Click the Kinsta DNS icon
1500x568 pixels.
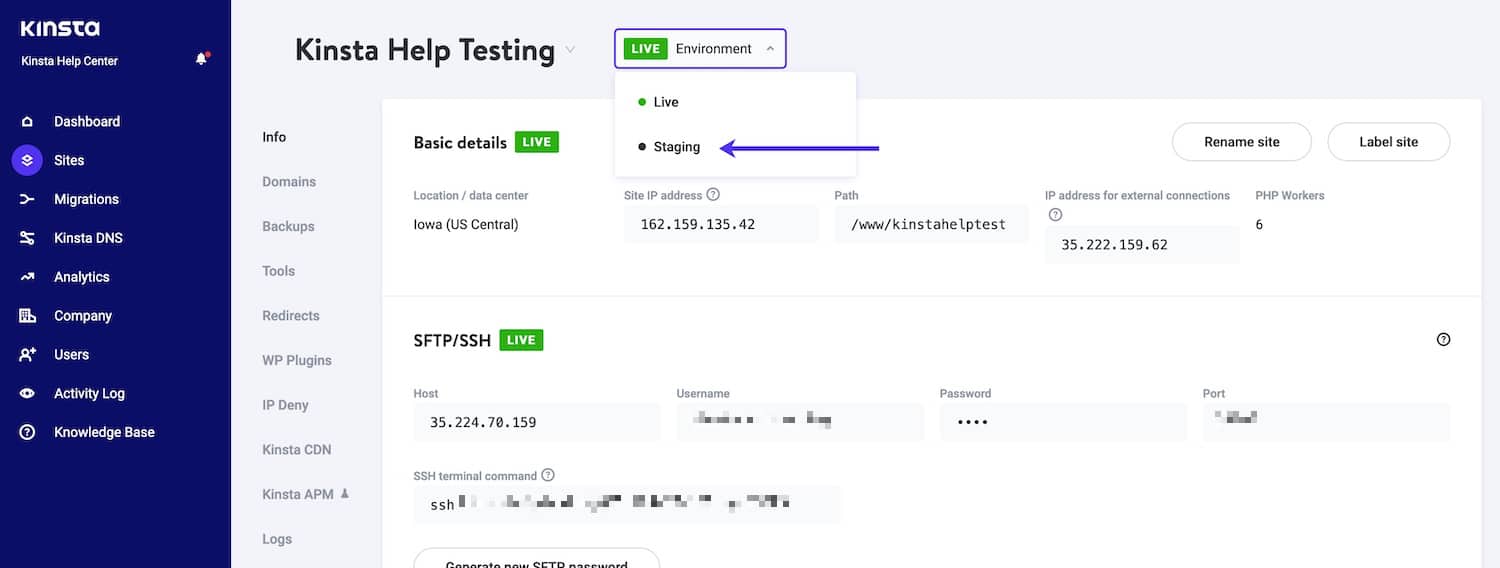(x=27, y=238)
